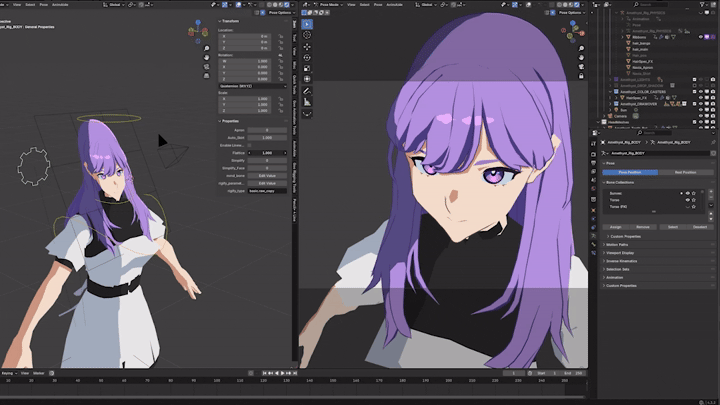Open the Pose menu in right viewport
Screen dimensions: 720x405
[x=378, y=5]
